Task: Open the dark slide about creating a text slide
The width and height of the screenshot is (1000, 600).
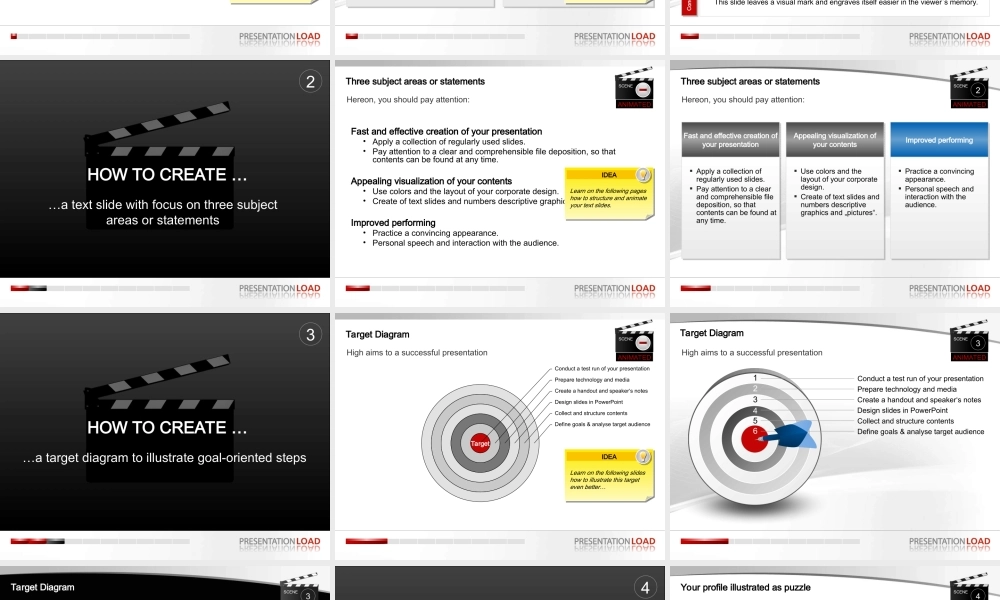Action: click(165, 168)
